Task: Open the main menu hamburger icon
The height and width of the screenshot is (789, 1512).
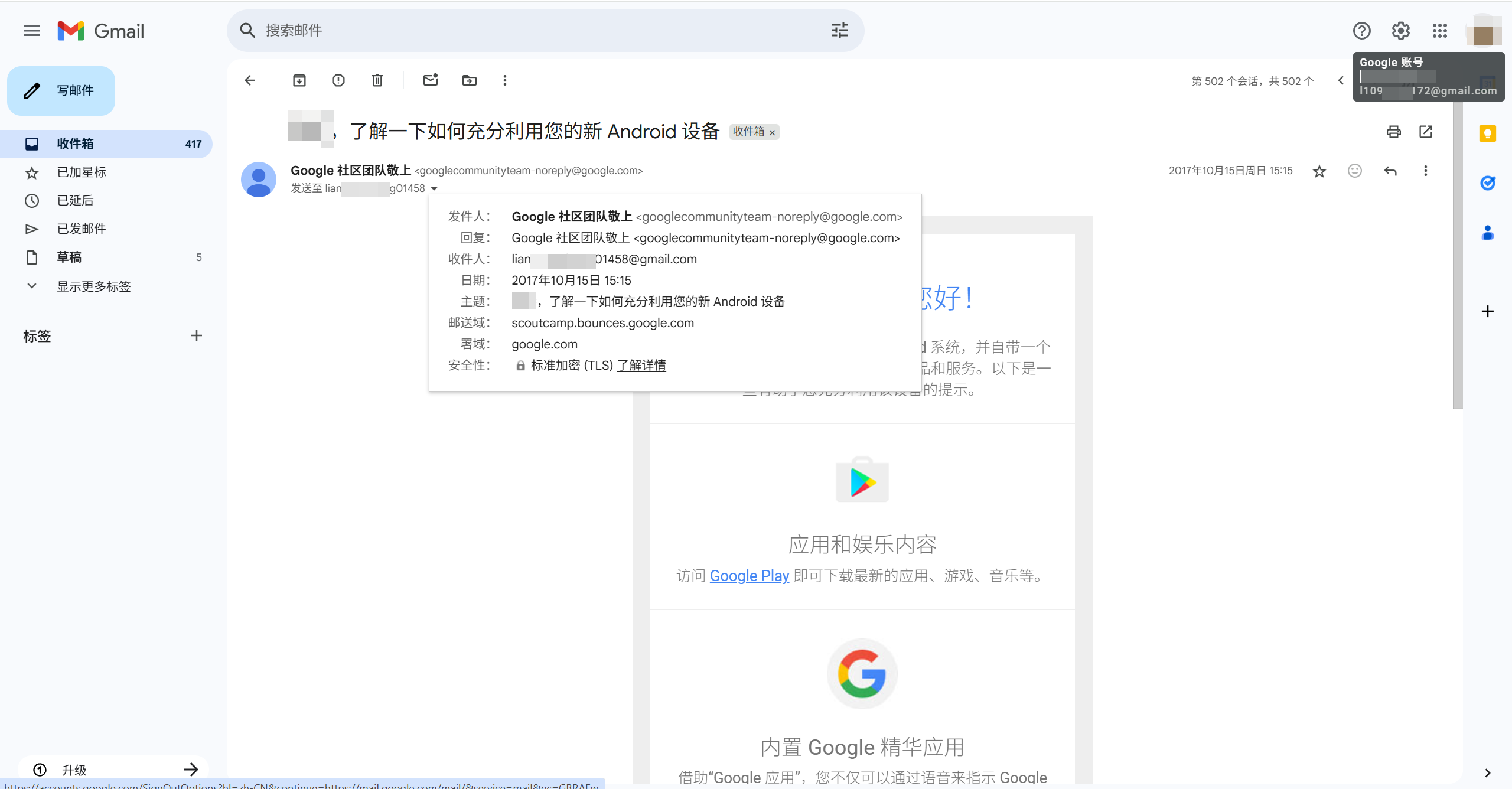Action: (32, 31)
